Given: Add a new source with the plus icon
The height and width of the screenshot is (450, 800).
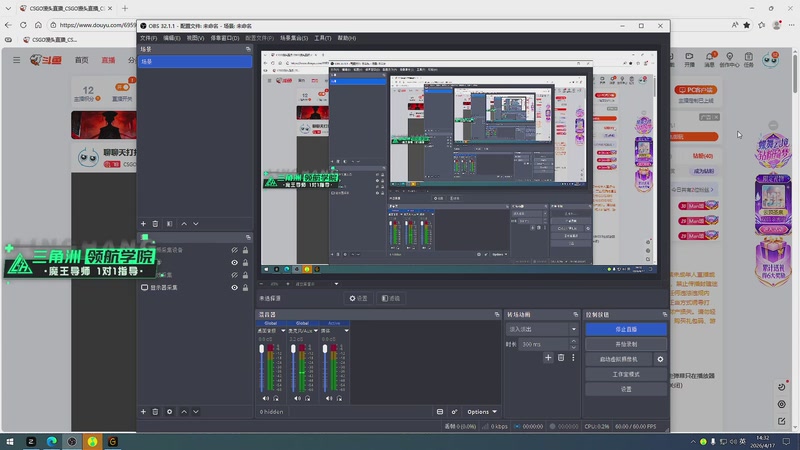Looking at the screenshot, I should pos(143,412).
